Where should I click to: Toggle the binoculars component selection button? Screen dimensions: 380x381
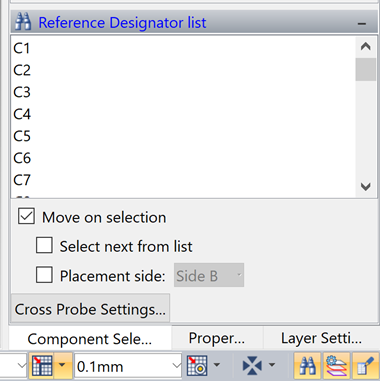(x=307, y=366)
